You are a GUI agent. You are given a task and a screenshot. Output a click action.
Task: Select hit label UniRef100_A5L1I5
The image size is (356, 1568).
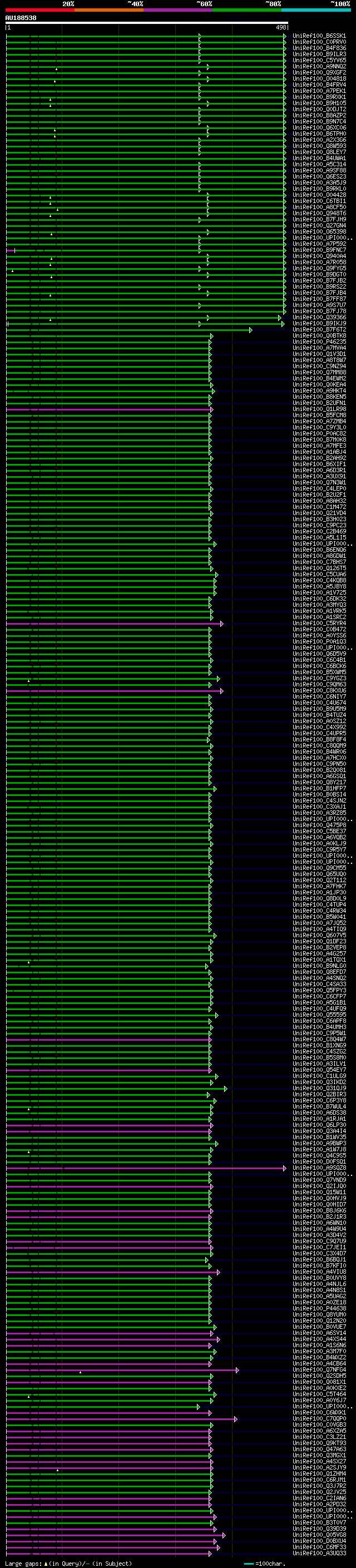pyautogui.click(x=319, y=537)
